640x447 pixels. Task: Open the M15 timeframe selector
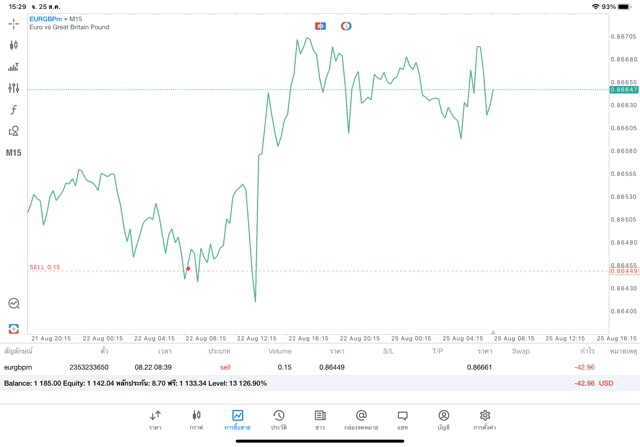pos(14,153)
